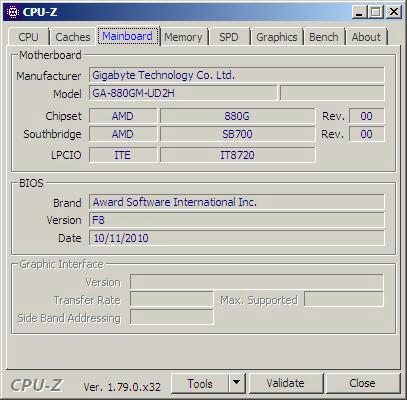
Task: Click the Transfer Rate field
Action: (x=172, y=300)
